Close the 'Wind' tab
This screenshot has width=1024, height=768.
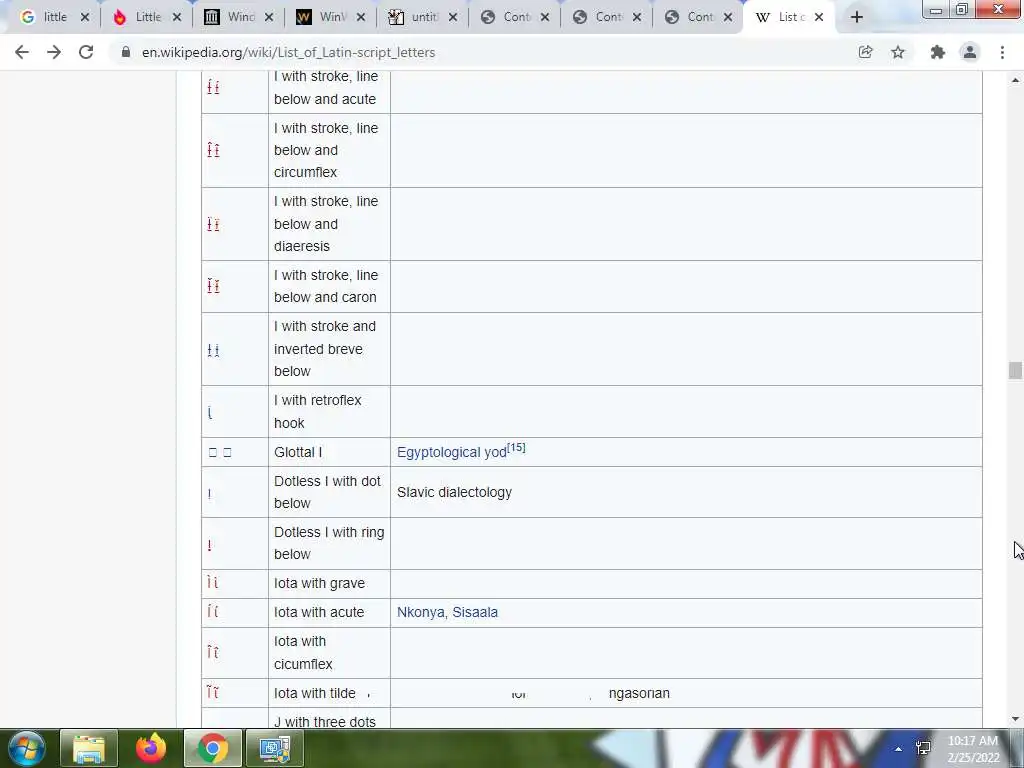click(x=269, y=18)
